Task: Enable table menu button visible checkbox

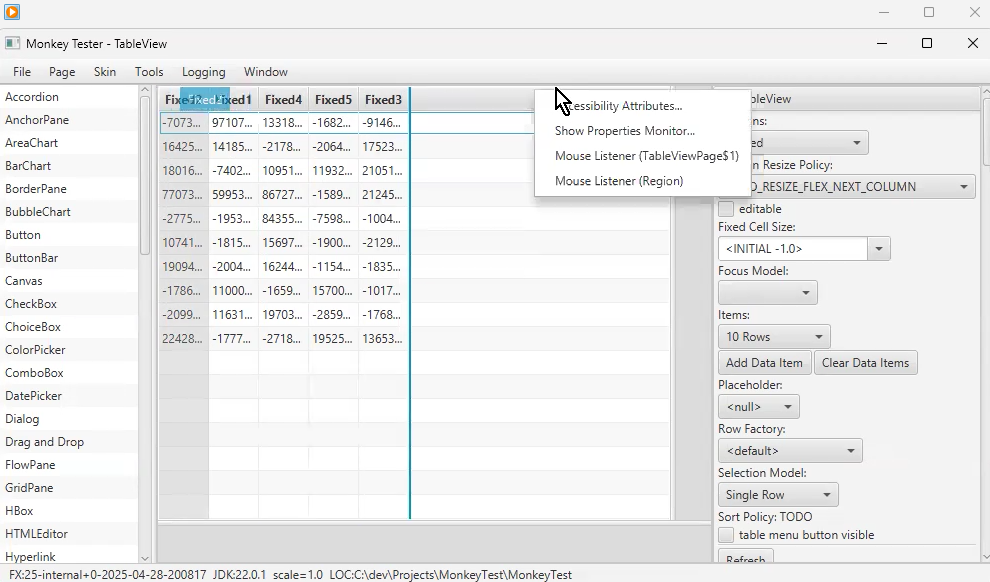Action: pos(726,535)
